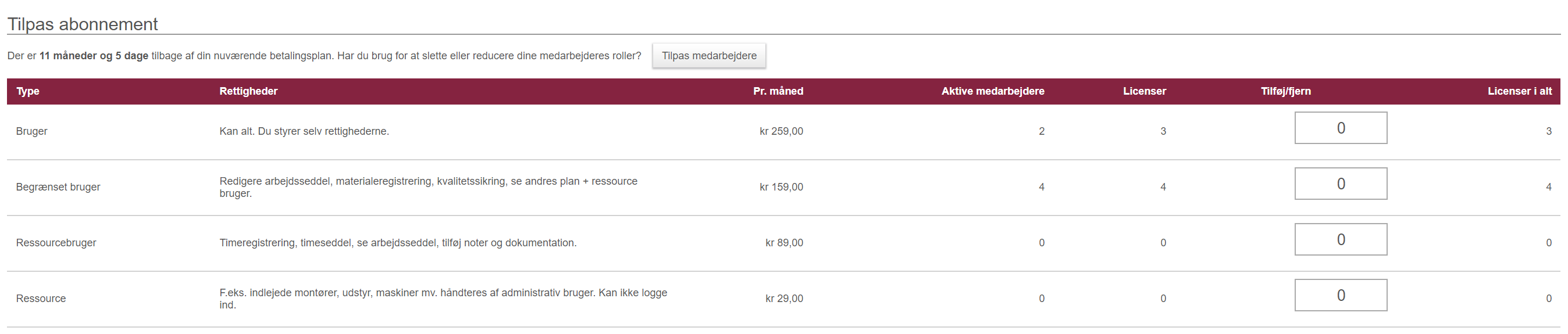Click the kr 159,00 price cell
The width and height of the screenshot is (1568, 334).
point(781,188)
